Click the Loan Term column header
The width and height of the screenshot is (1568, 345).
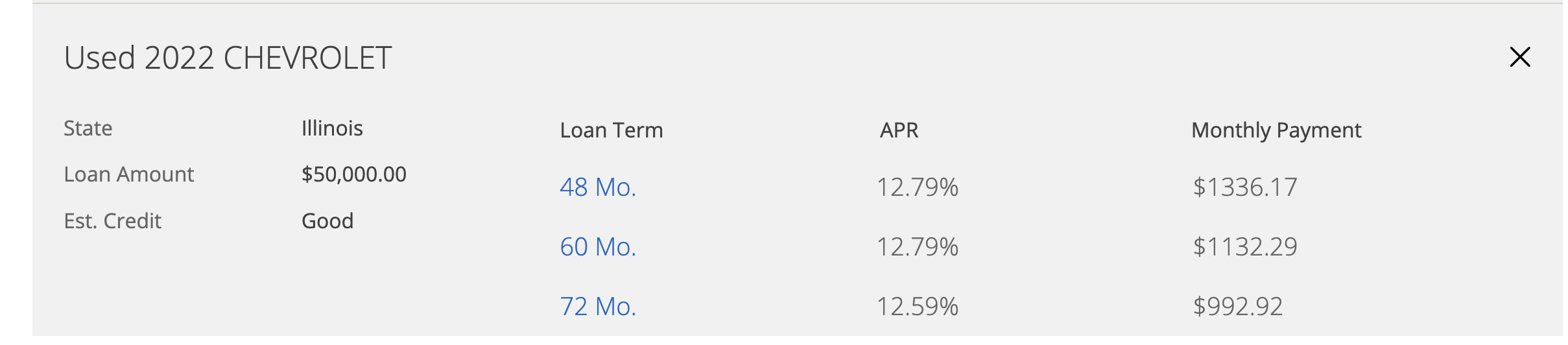[612, 130]
